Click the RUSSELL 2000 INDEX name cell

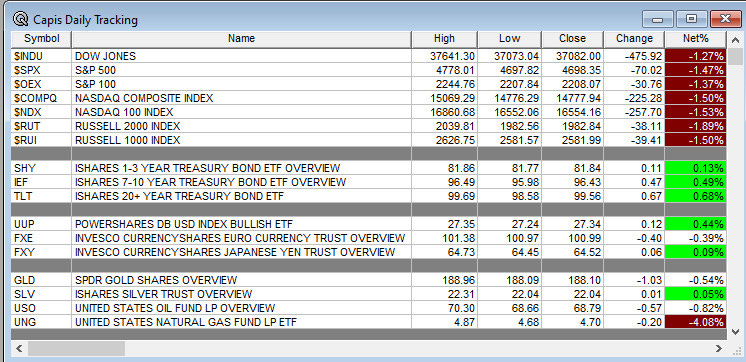click(241, 127)
